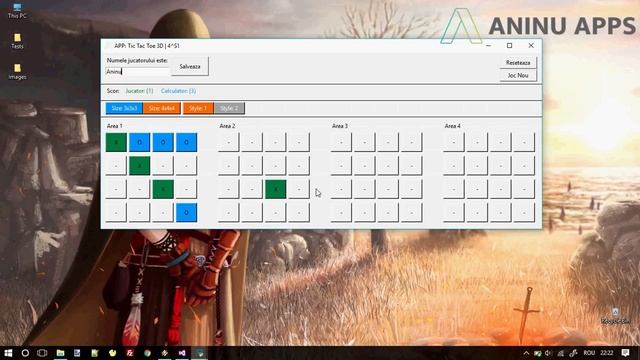Start a new game with Joc Nou

pyautogui.click(x=518, y=76)
